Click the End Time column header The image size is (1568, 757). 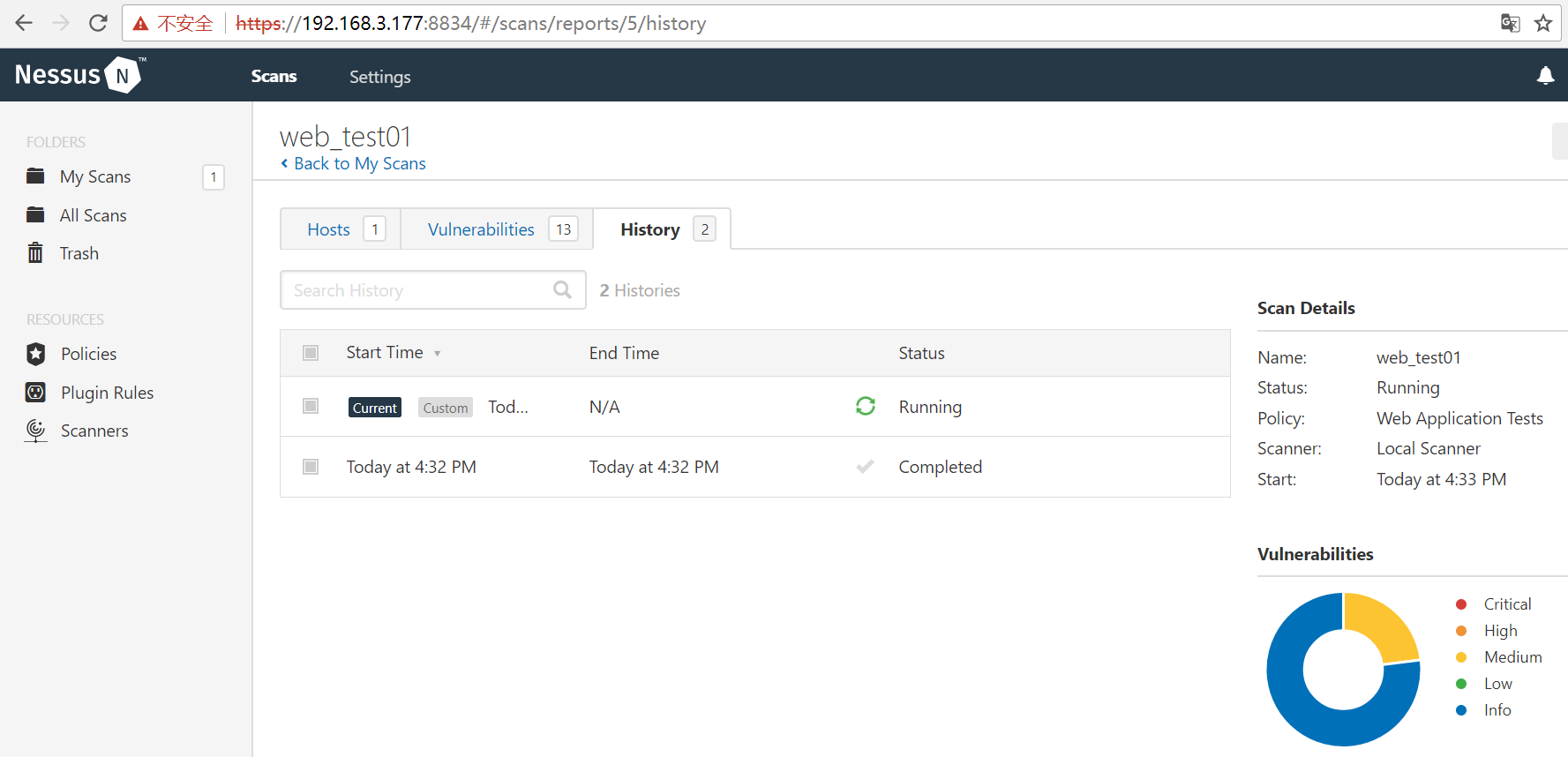pos(624,353)
